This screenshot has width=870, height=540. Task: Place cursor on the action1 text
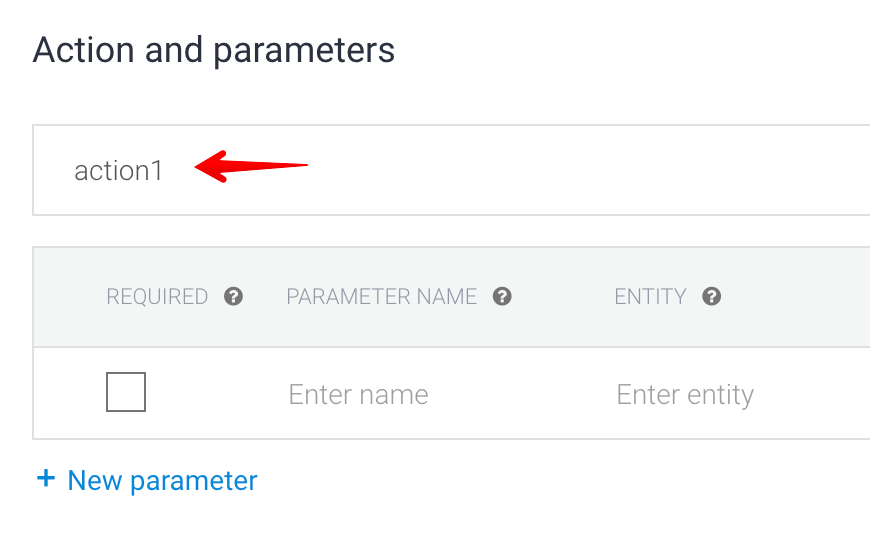(118, 170)
